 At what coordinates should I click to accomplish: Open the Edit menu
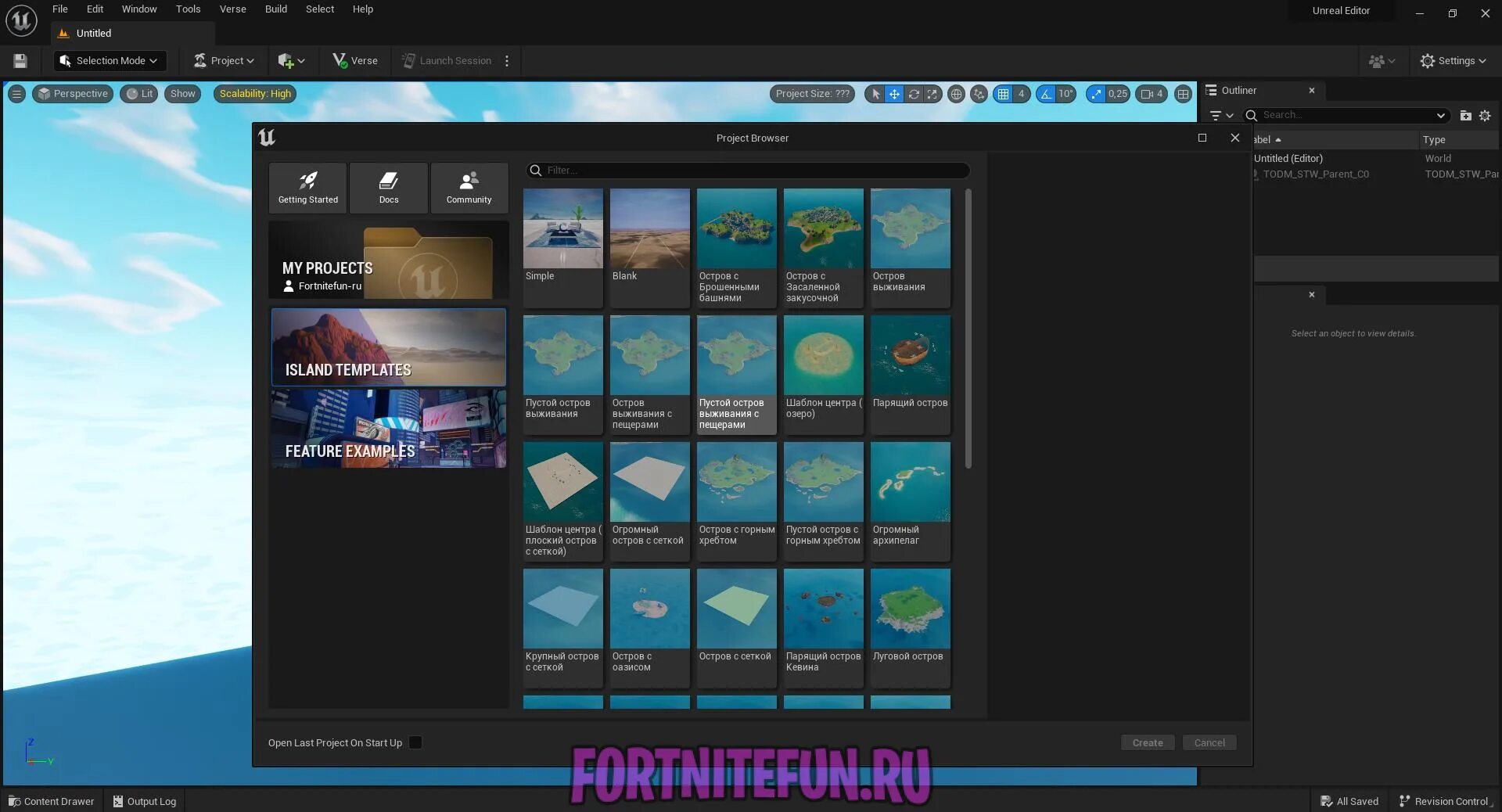(x=95, y=9)
